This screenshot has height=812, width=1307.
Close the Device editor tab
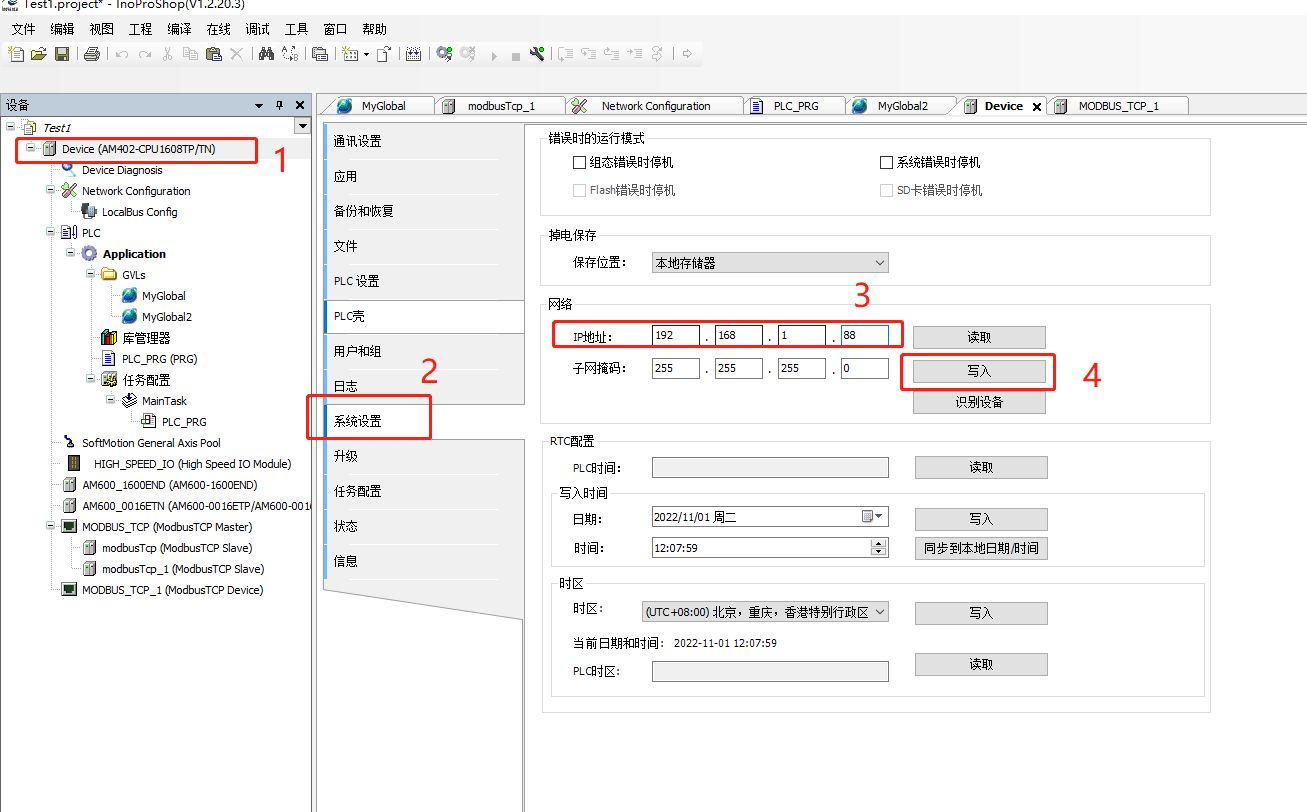pyautogui.click(x=1037, y=106)
